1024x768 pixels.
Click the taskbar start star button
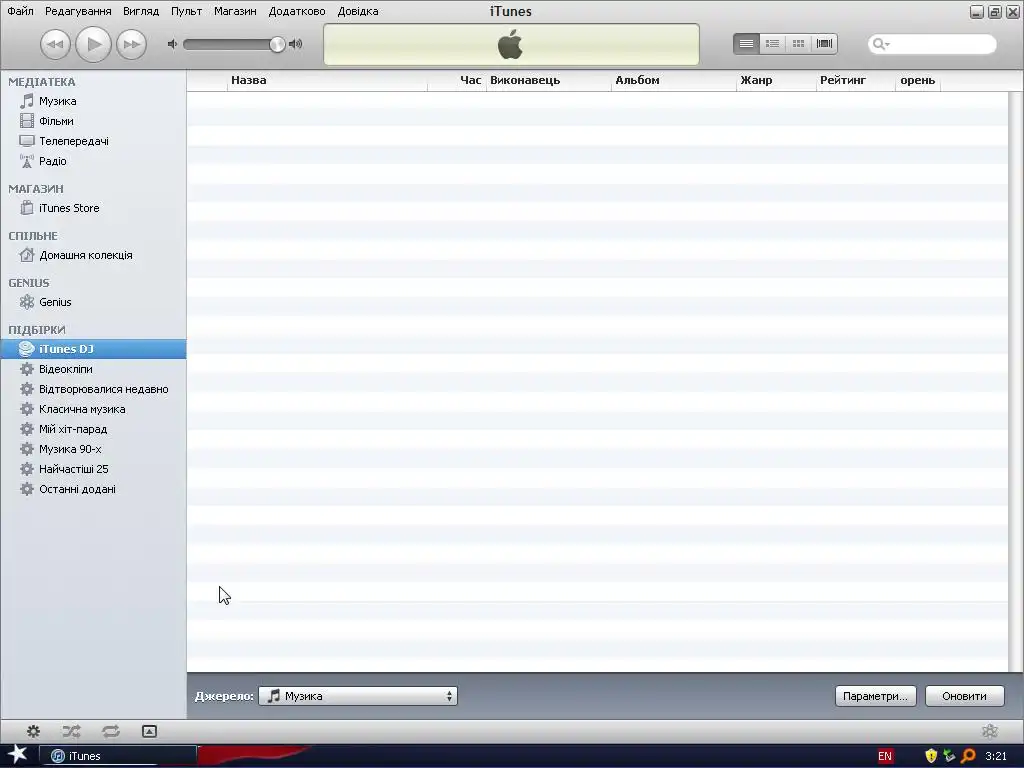pyautogui.click(x=17, y=755)
